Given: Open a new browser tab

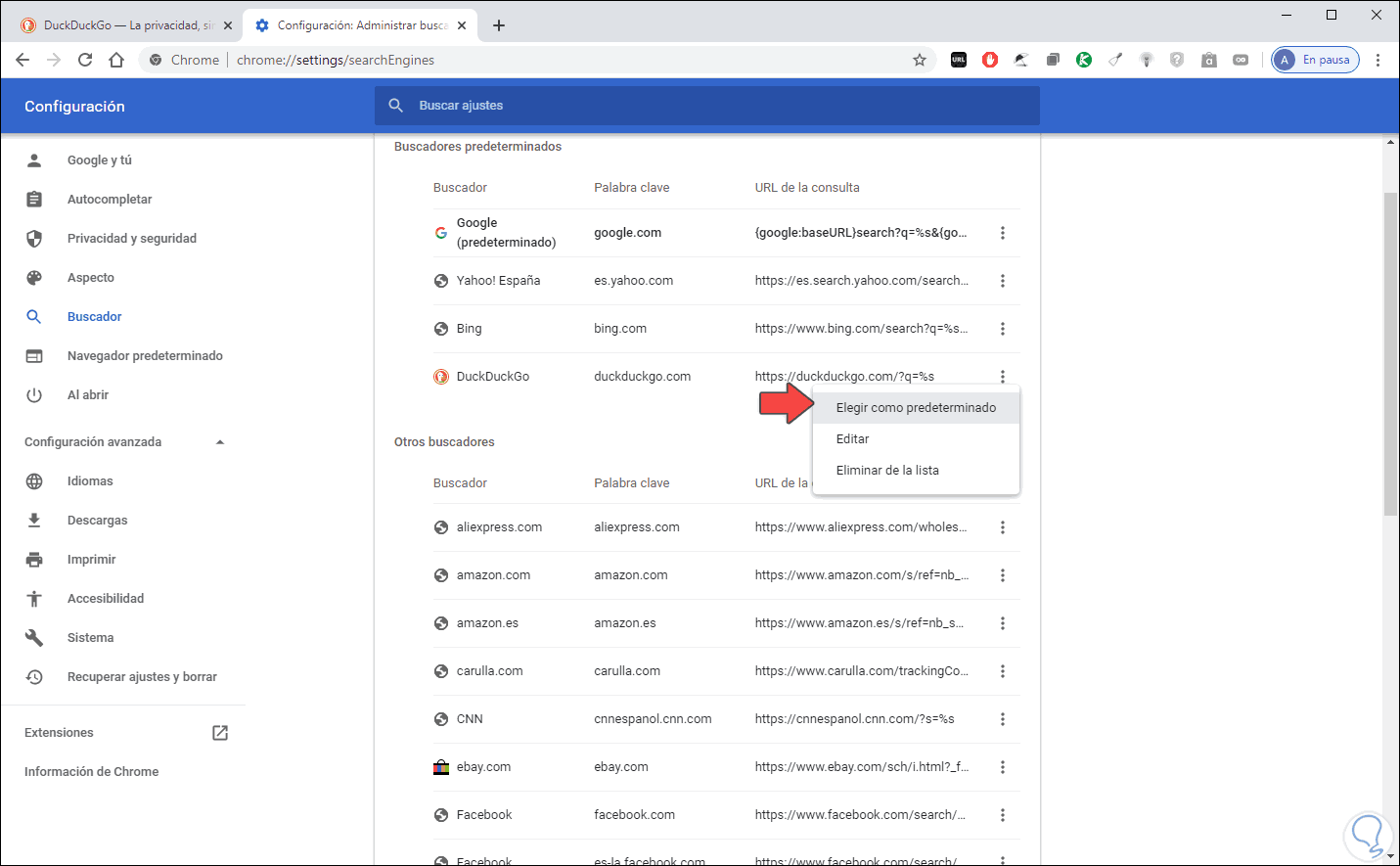Looking at the screenshot, I should [x=499, y=25].
